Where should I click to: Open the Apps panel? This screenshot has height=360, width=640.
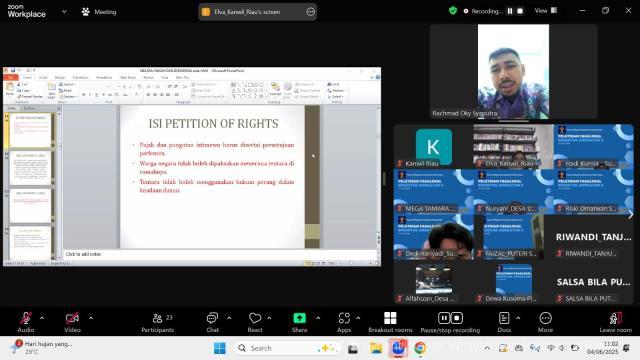pos(344,322)
